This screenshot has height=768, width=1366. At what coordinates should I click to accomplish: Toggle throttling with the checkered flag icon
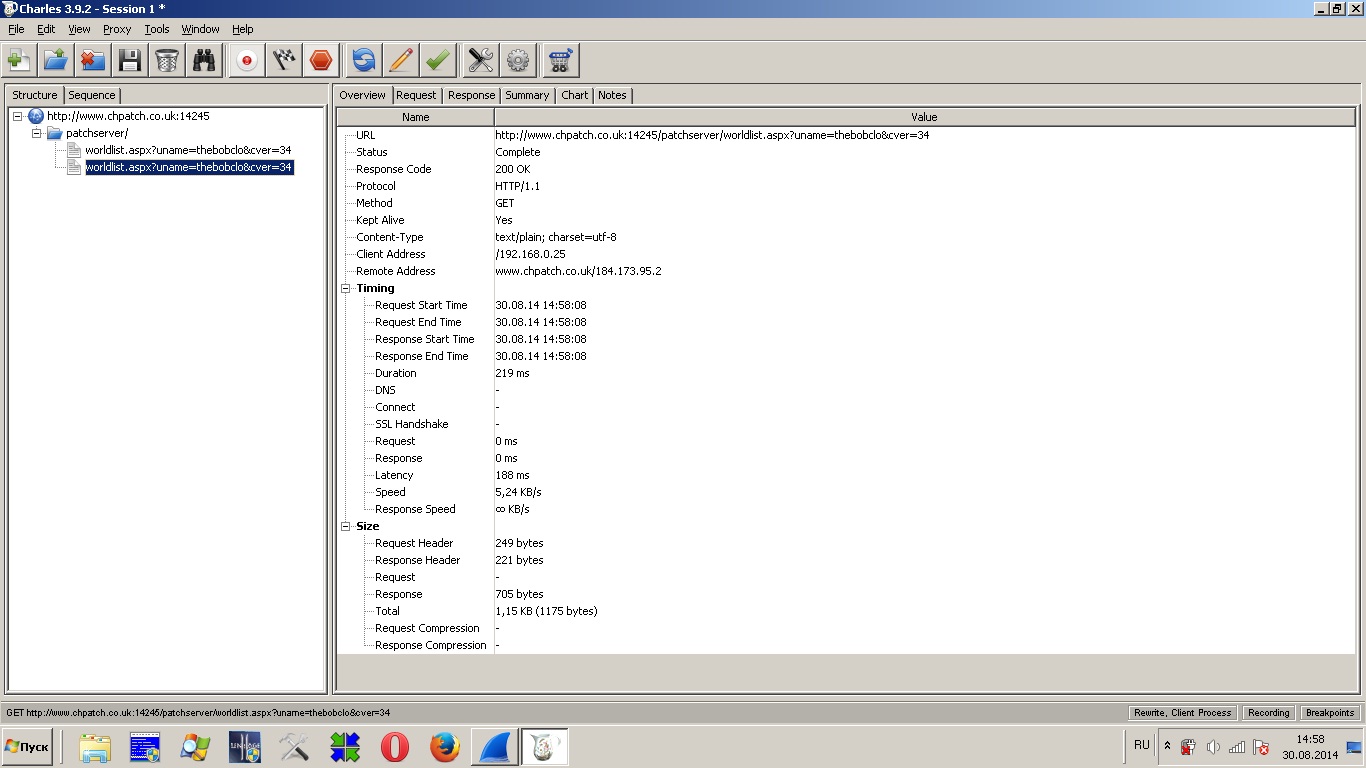click(x=284, y=60)
